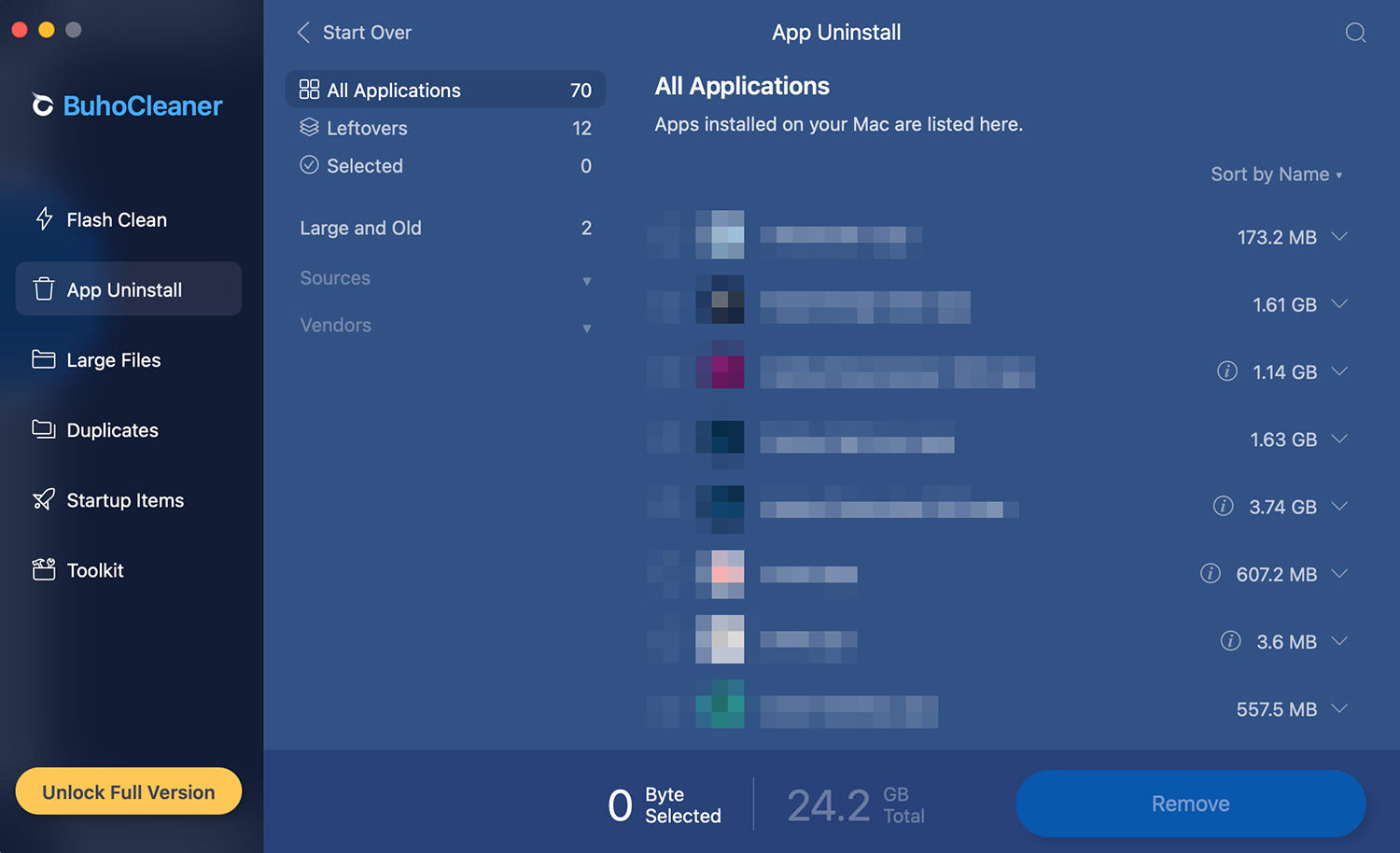Click the Selected checkmark circle icon
Image resolution: width=1400 pixels, height=853 pixels.
[309, 165]
